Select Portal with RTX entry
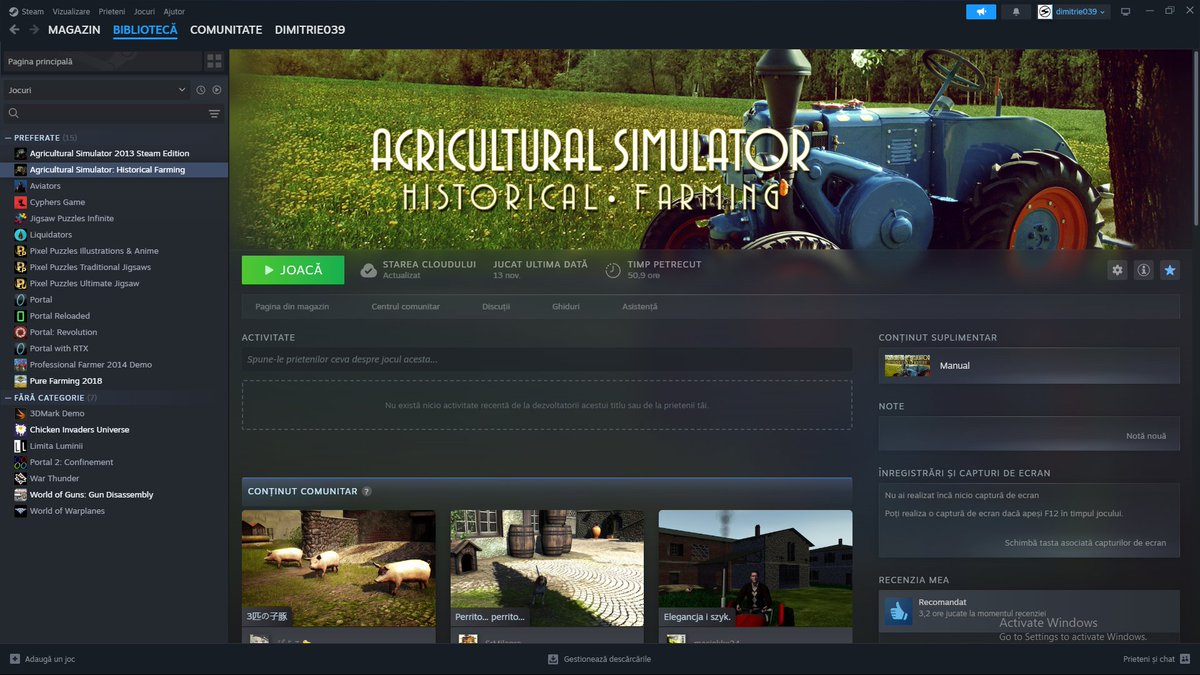 click(x=59, y=349)
